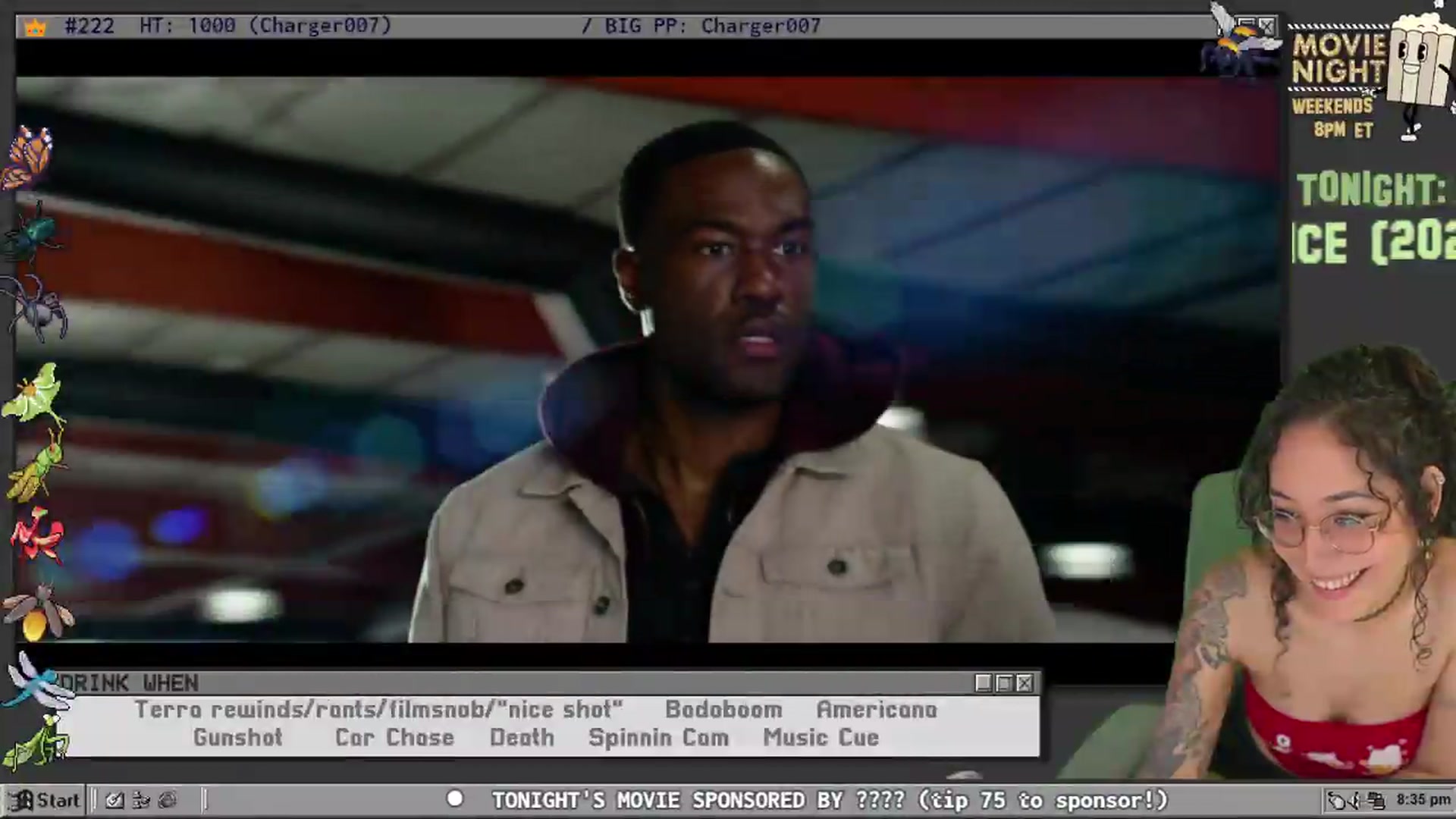The image size is (1456, 819).
Task: Click "(tip 75 to sponsor!)" text
Action: pos(1043,800)
